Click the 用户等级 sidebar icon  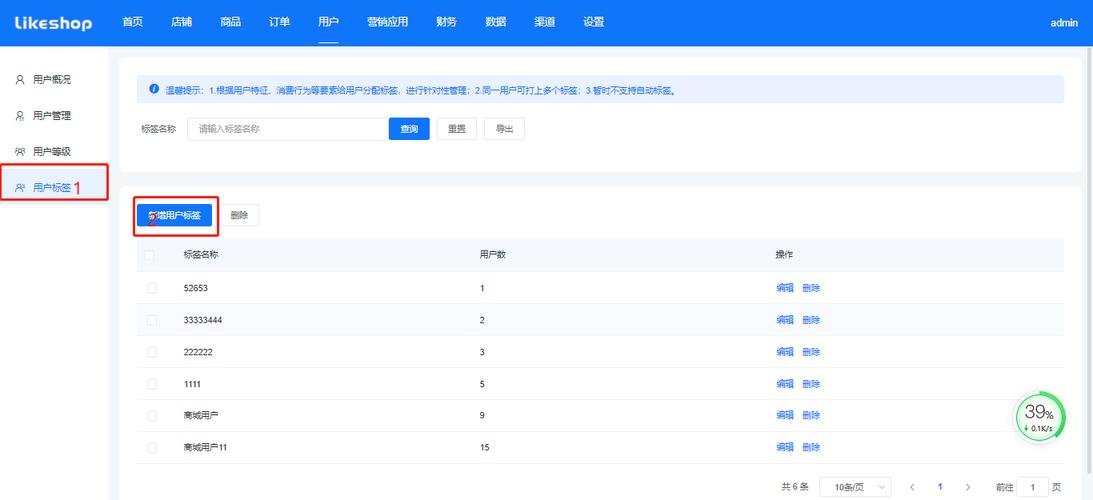20,151
